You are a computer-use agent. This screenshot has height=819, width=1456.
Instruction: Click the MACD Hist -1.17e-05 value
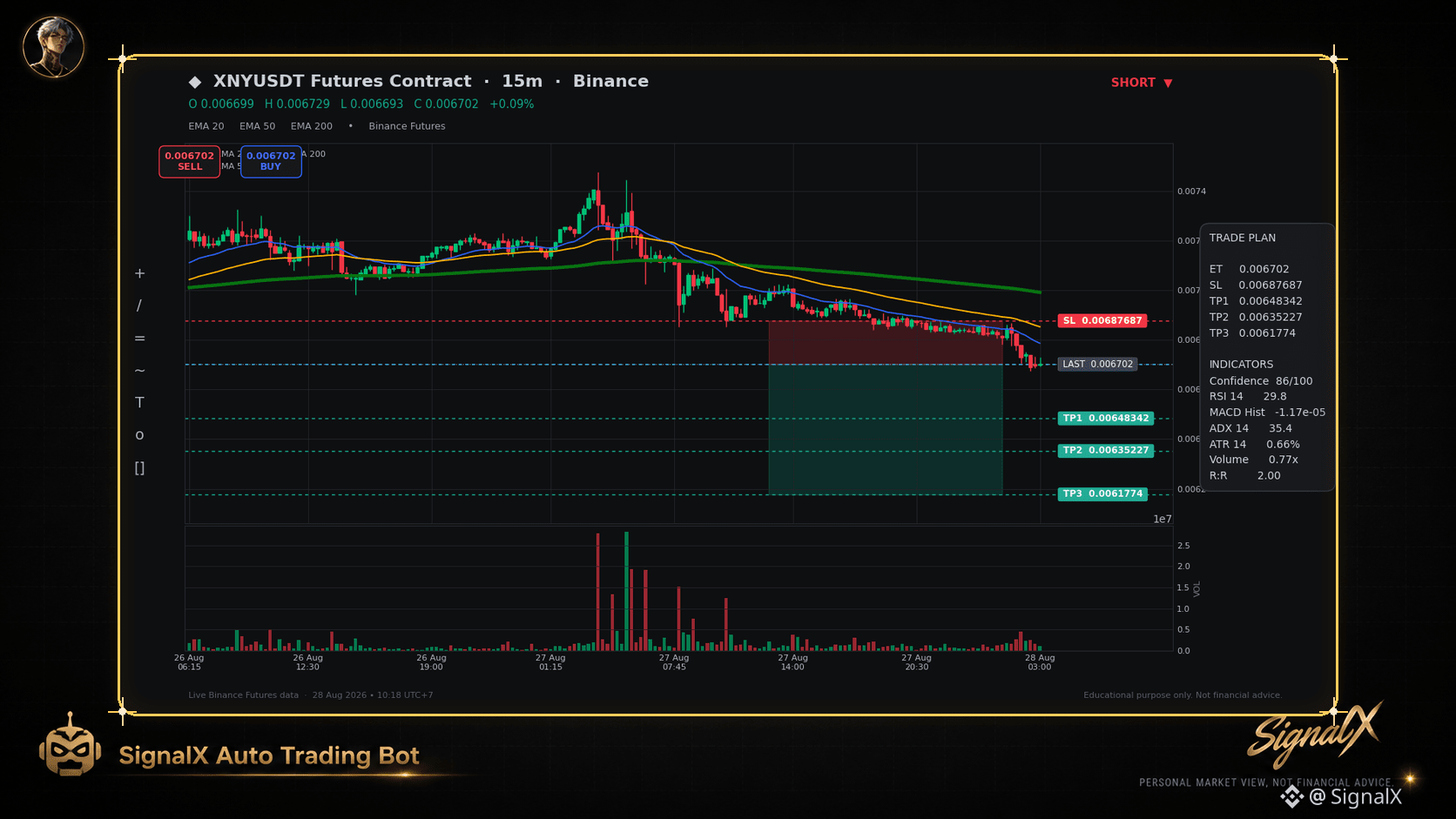pyautogui.click(x=1300, y=413)
